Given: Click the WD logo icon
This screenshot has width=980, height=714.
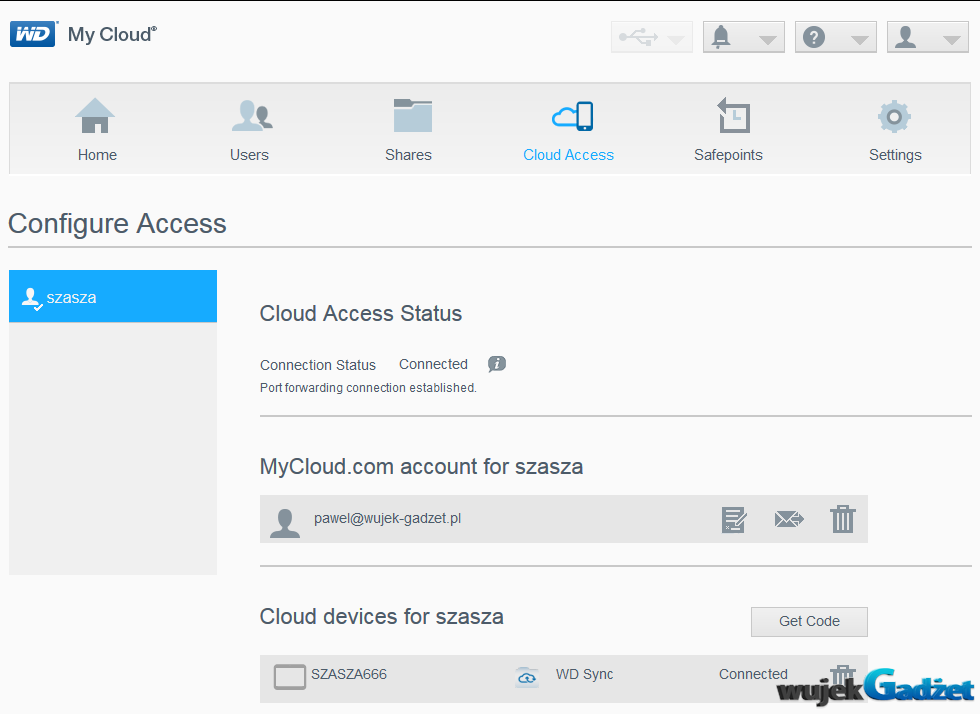Looking at the screenshot, I should [x=33, y=35].
